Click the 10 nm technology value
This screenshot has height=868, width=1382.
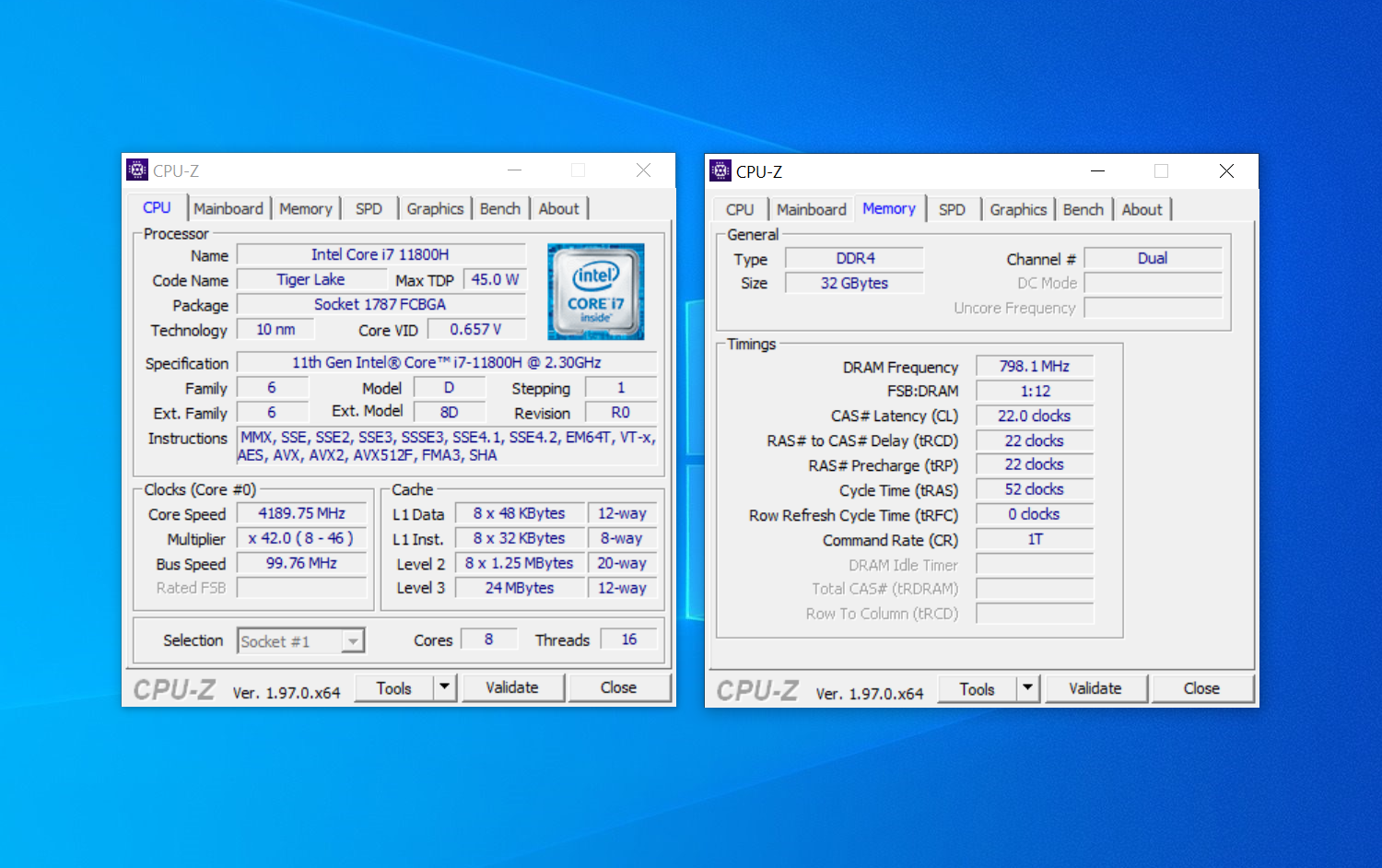click(275, 329)
